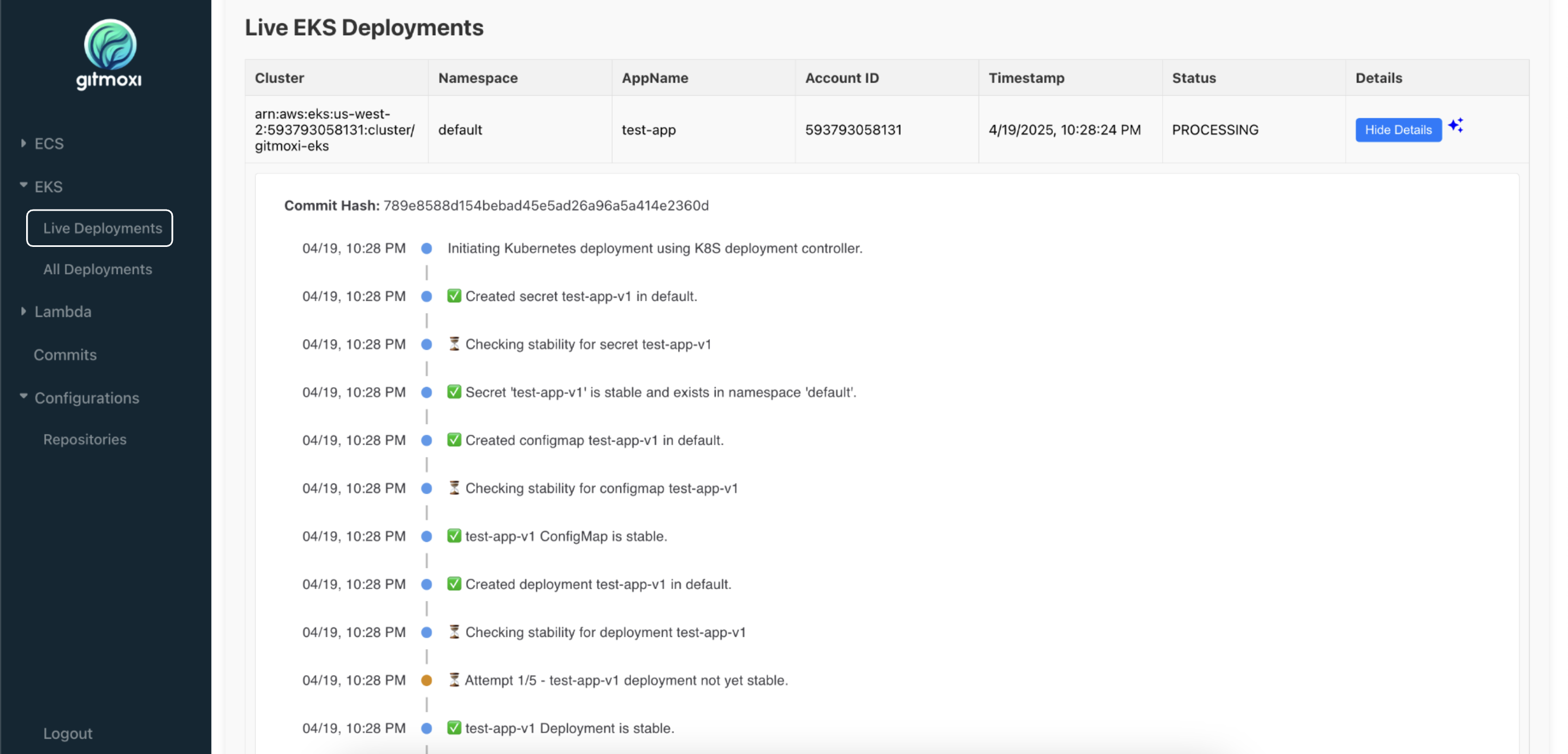Go to Commits page

click(65, 355)
